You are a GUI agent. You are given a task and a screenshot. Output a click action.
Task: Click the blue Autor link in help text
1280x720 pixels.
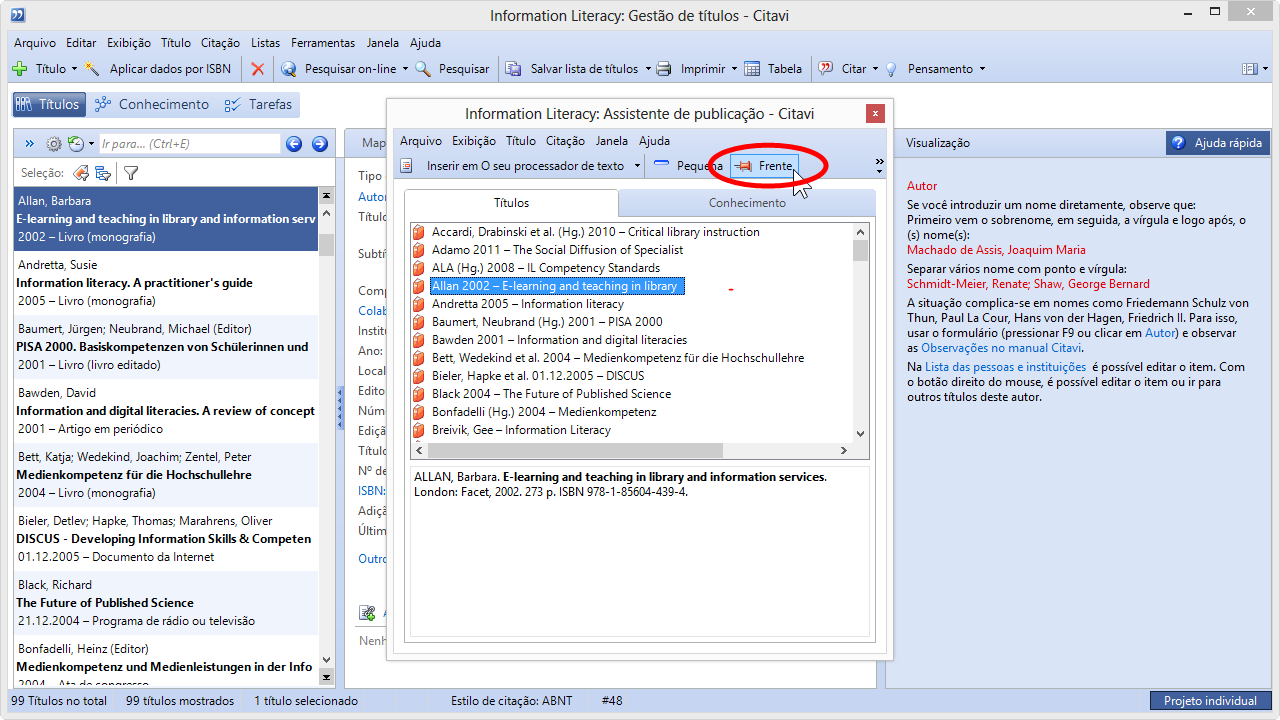coord(1160,333)
